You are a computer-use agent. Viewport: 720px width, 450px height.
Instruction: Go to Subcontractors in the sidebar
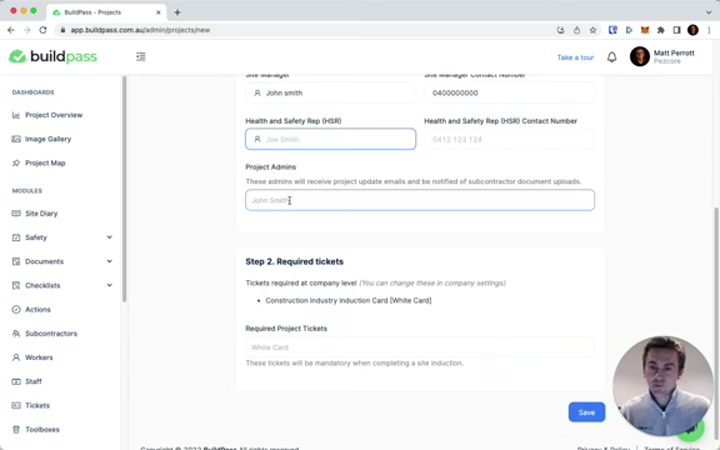(51, 333)
